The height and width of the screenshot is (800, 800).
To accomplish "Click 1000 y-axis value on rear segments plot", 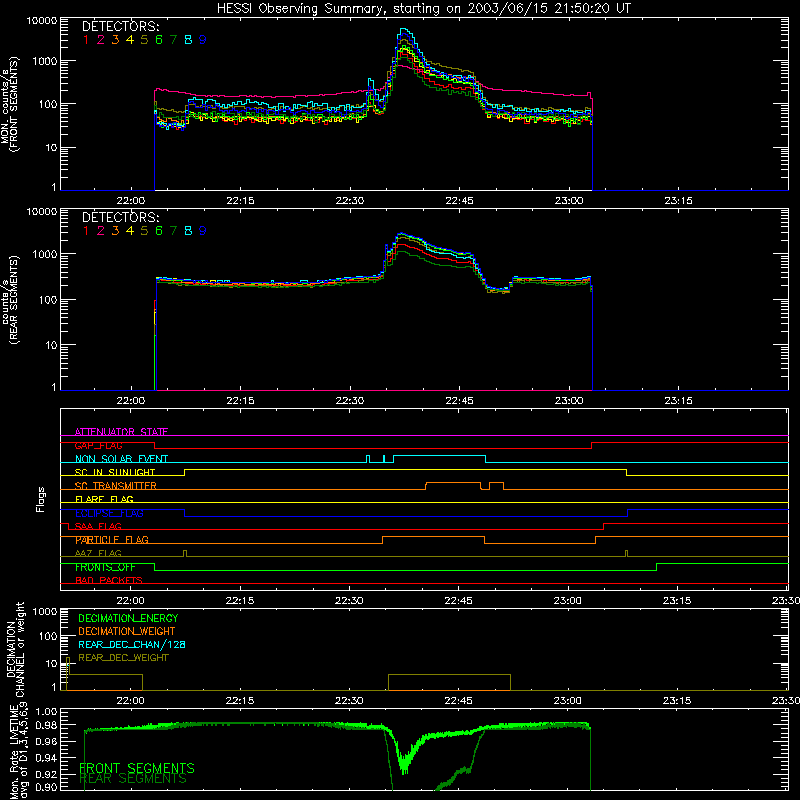I will pos(45,254).
